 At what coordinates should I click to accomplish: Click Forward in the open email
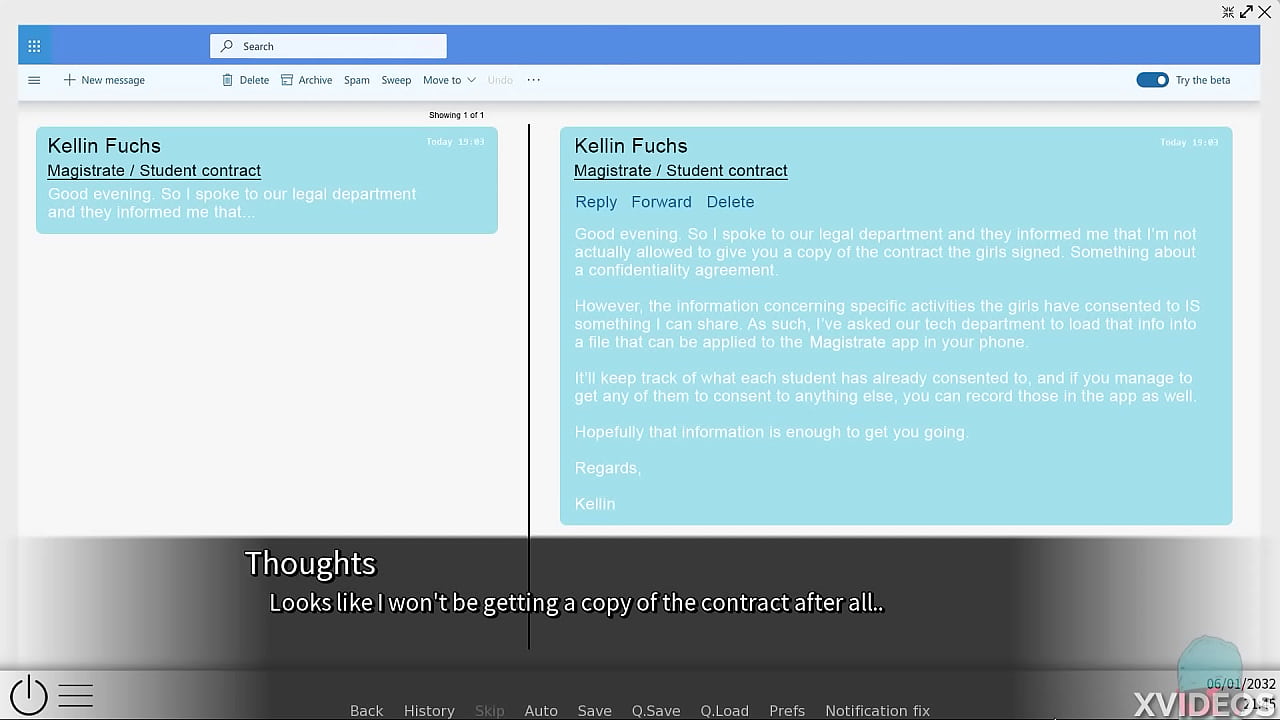coord(661,202)
